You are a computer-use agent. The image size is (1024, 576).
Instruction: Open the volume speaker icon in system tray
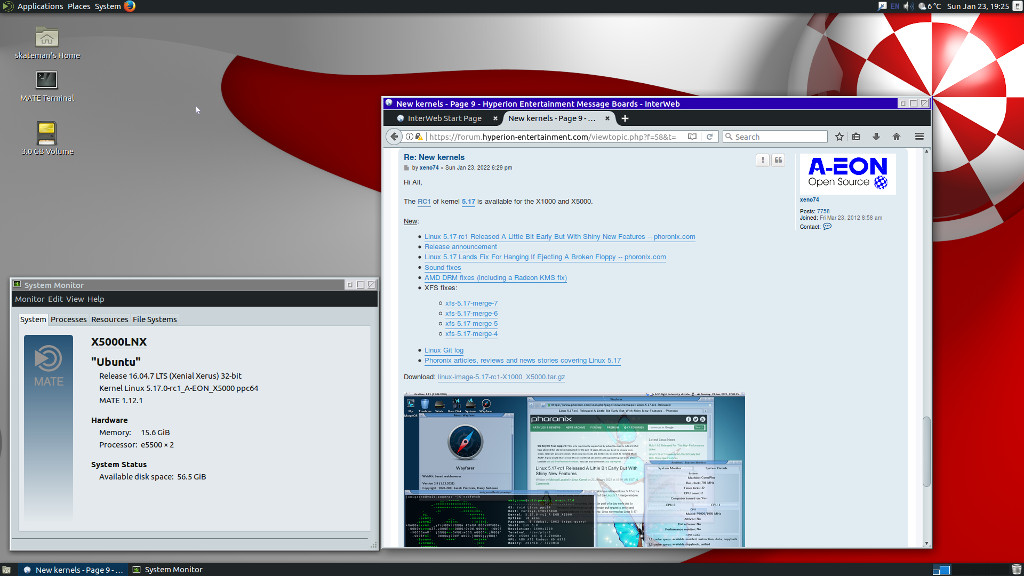(908, 7)
